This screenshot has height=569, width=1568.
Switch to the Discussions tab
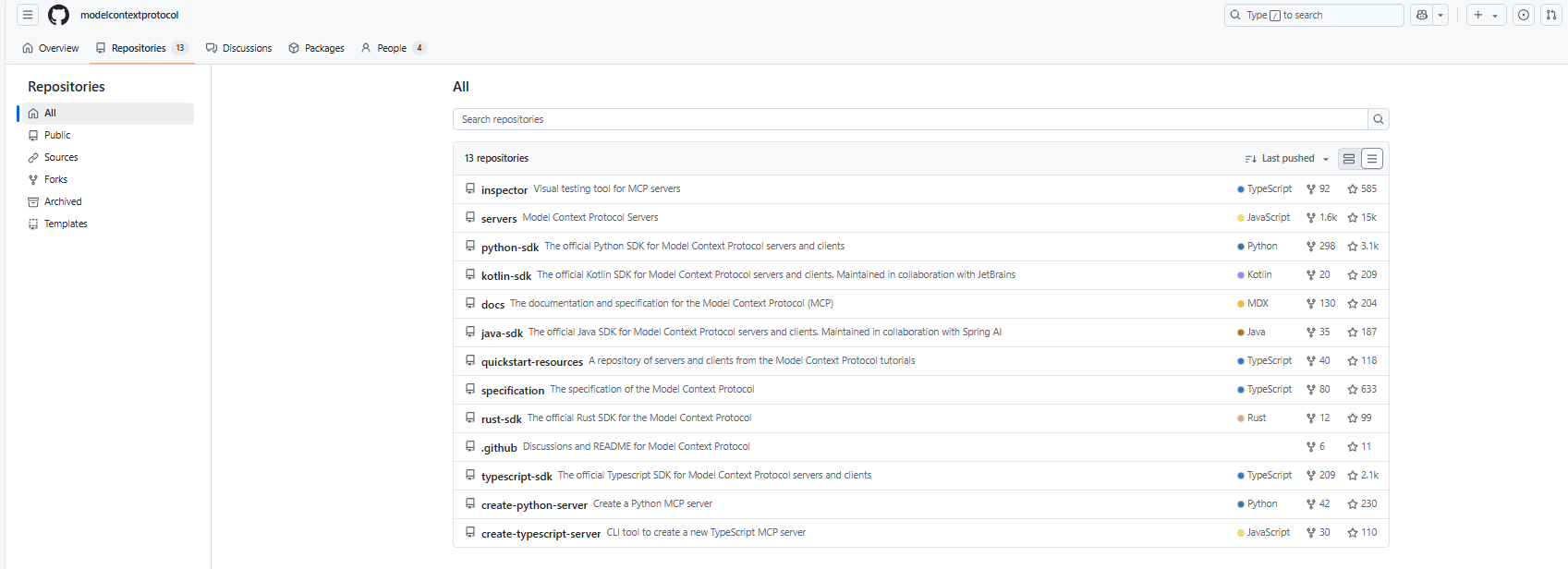pyautogui.click(x=238, y=48)
